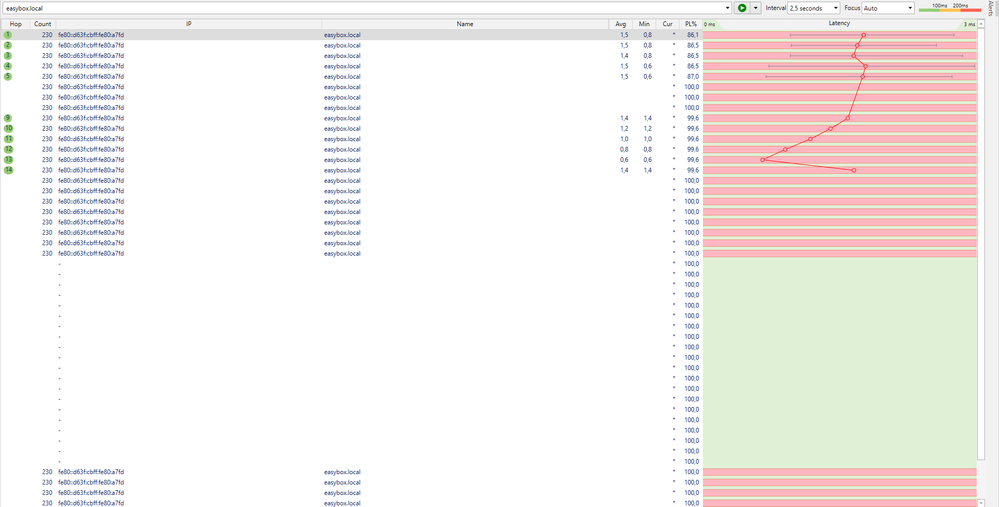Click the 3 ms label on the latency scale
The height and width of the screenshot is (507, 999).
(969, 24)
